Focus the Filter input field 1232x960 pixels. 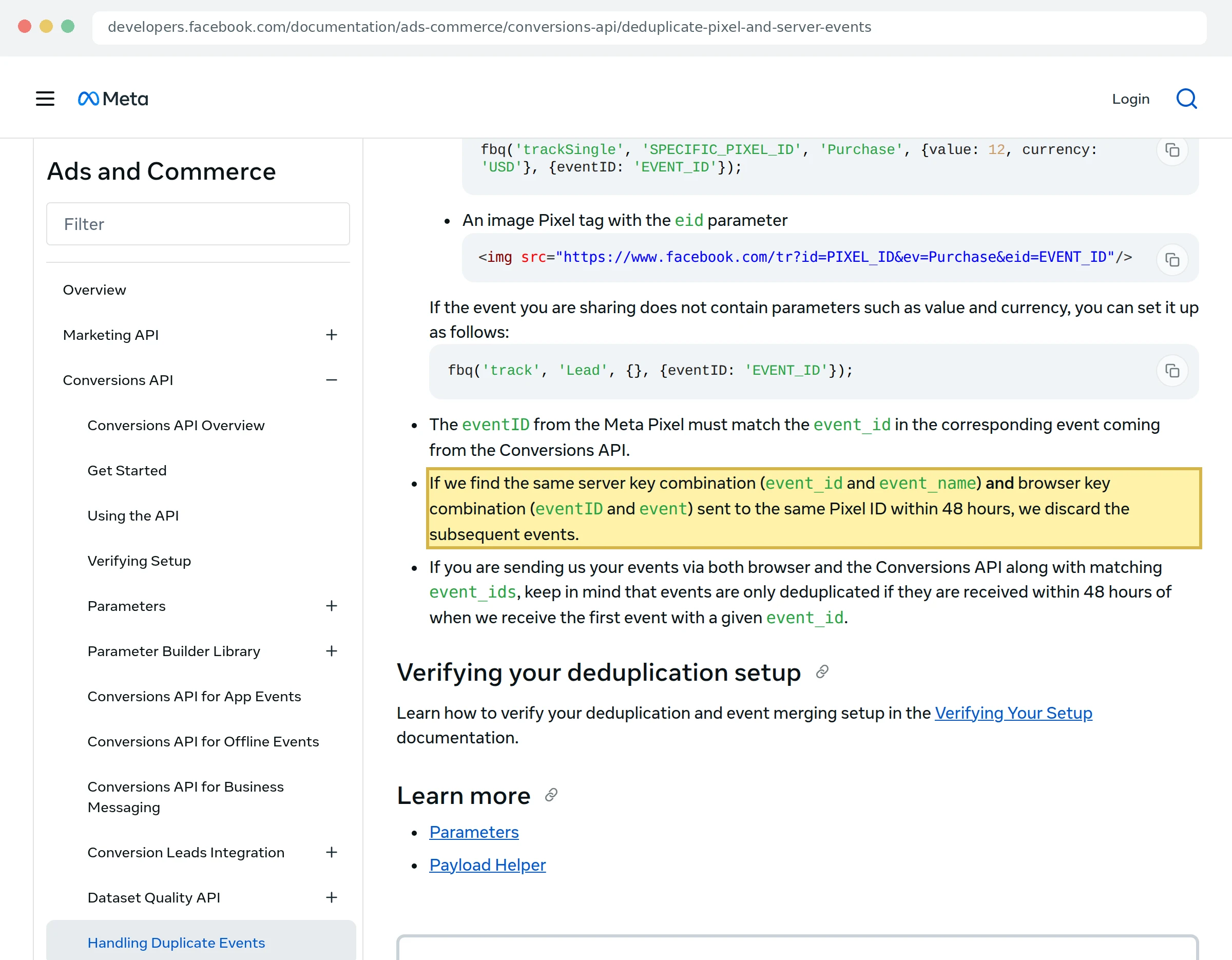click(198, 224)
